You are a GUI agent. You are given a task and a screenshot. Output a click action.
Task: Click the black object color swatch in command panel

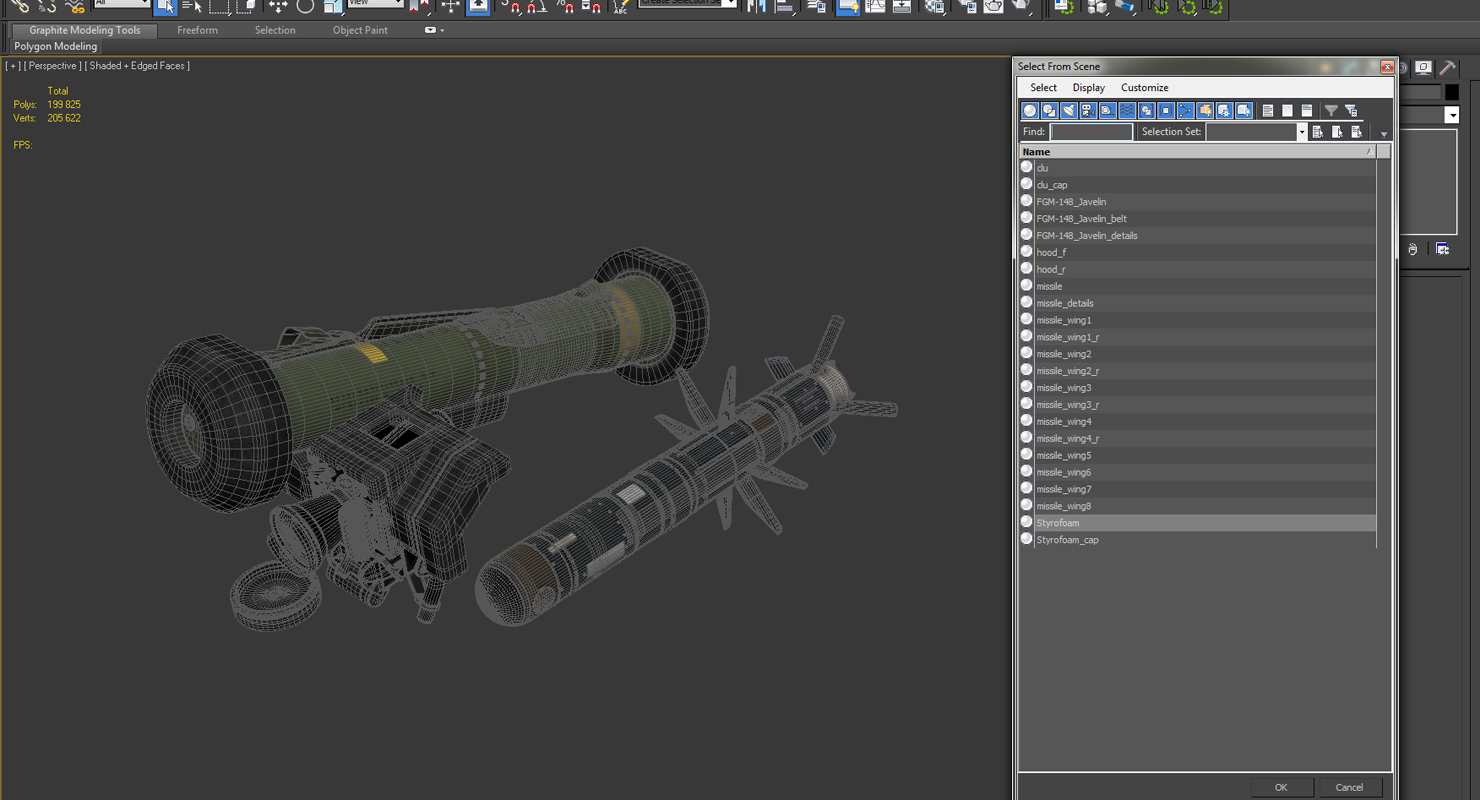point(1452,92)
